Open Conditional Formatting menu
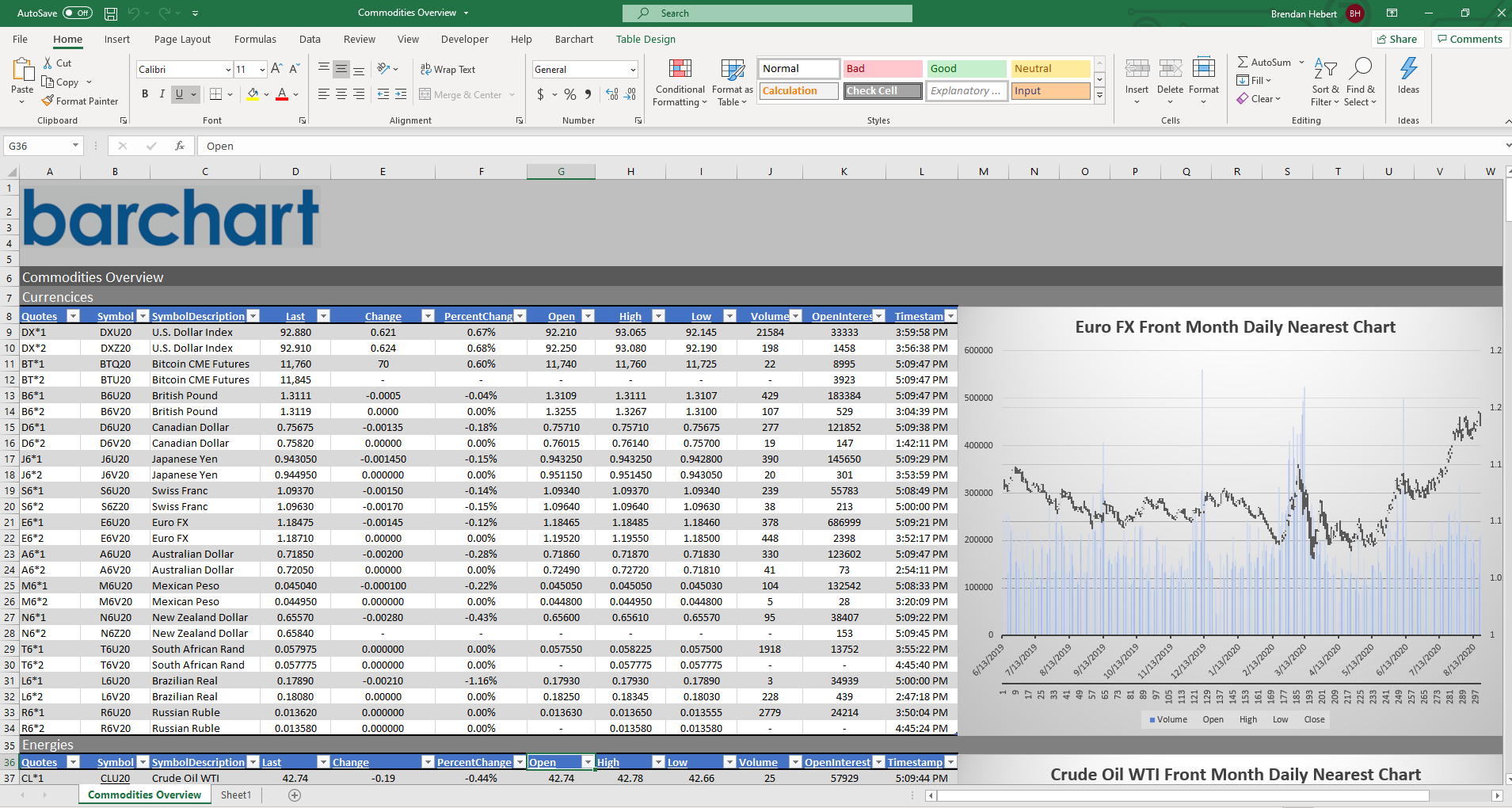The image size is (1512, 808). [x=680, y=82]
